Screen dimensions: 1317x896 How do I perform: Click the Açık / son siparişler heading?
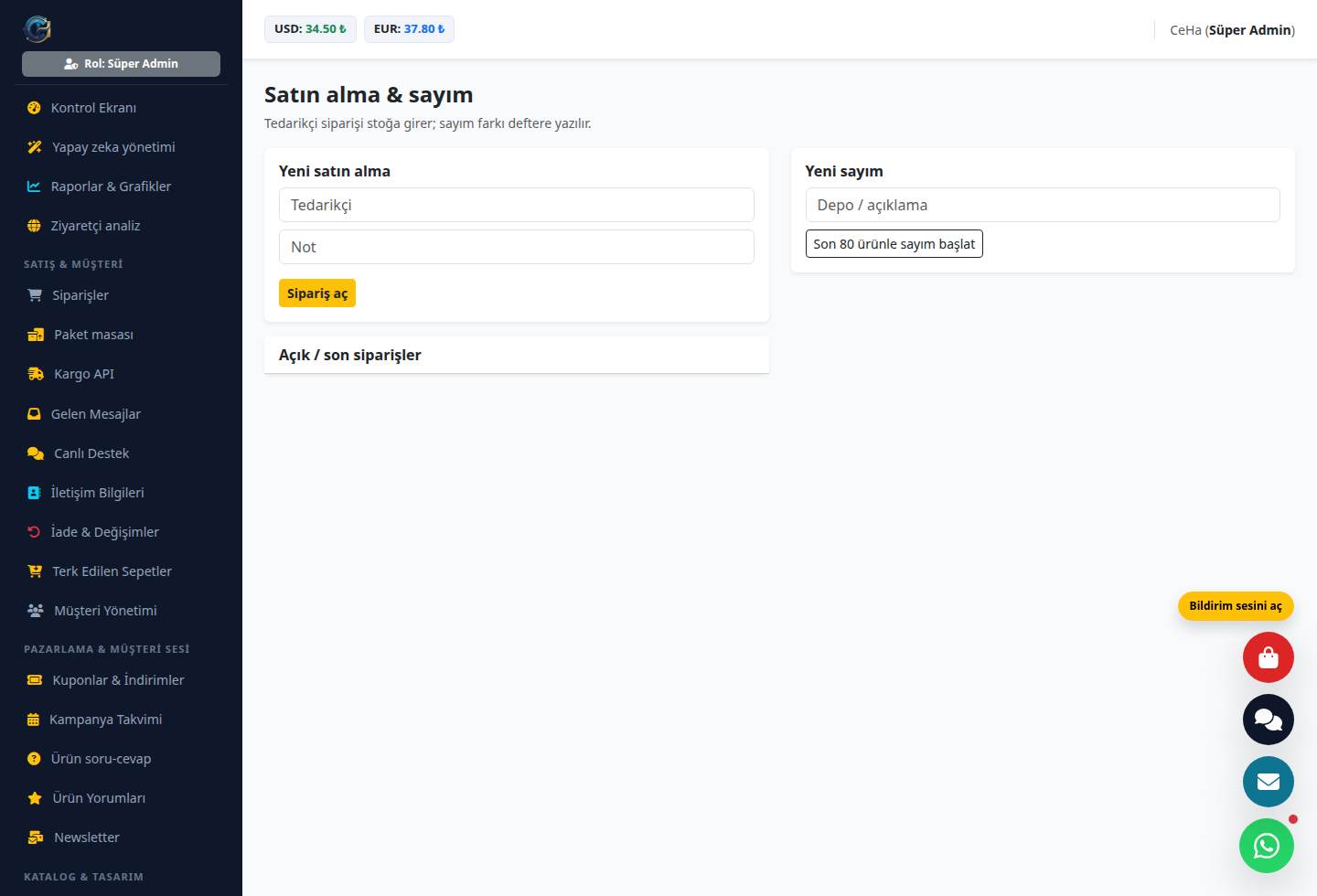click(x=350, y=355)
